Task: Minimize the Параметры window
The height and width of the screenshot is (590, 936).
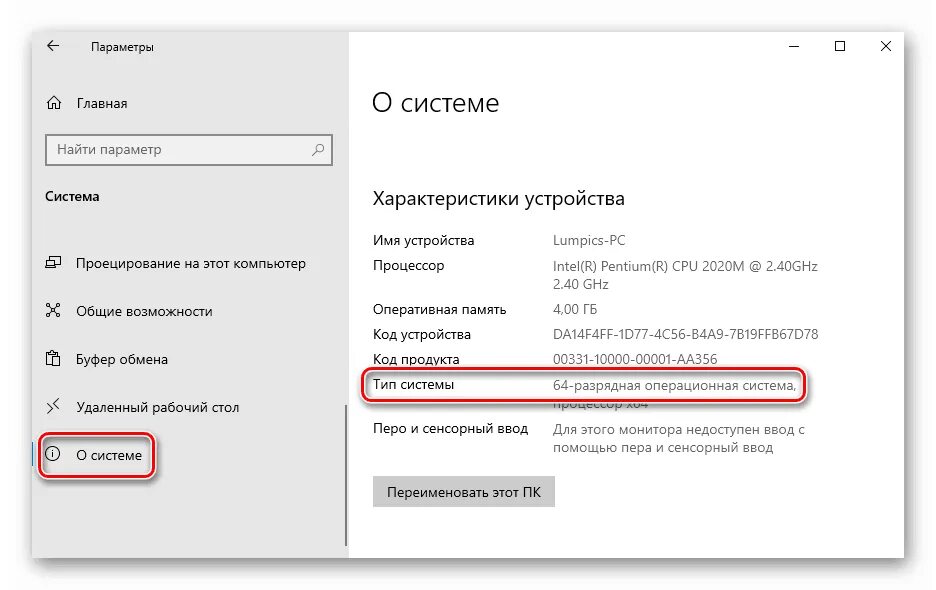Action: coord(793,46)
